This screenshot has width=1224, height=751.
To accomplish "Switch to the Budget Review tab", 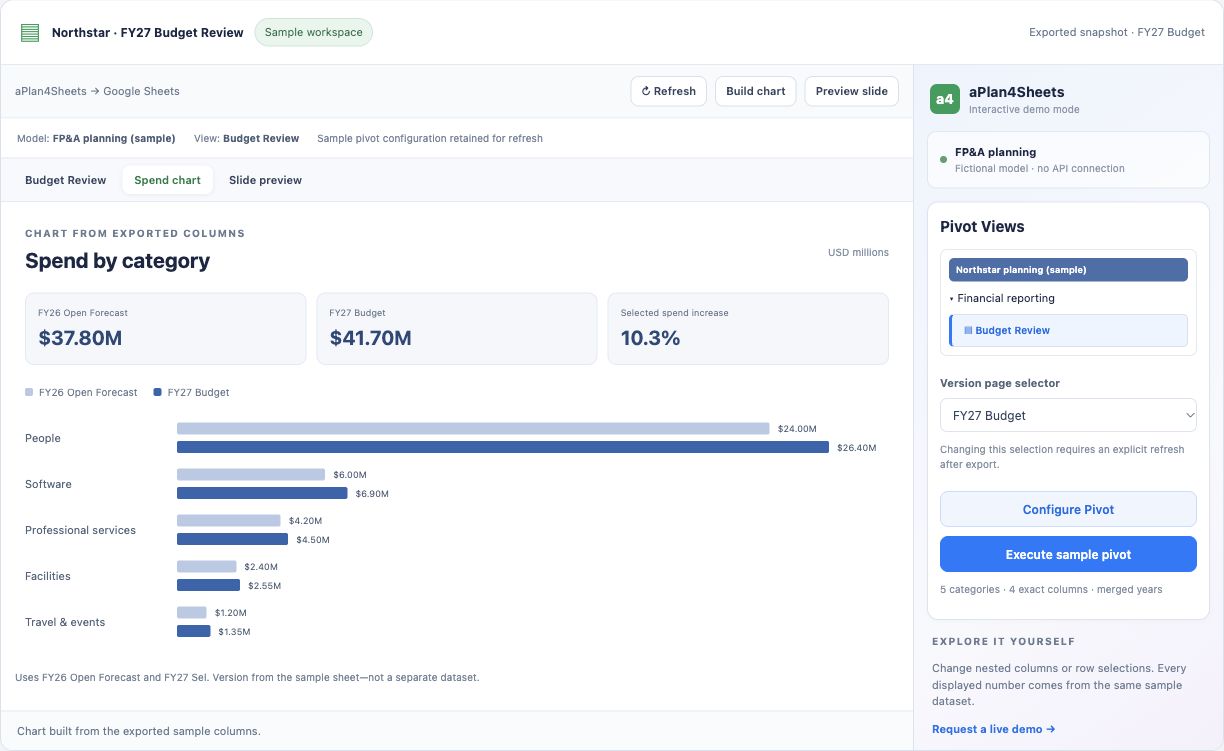I will coord(66,180).
